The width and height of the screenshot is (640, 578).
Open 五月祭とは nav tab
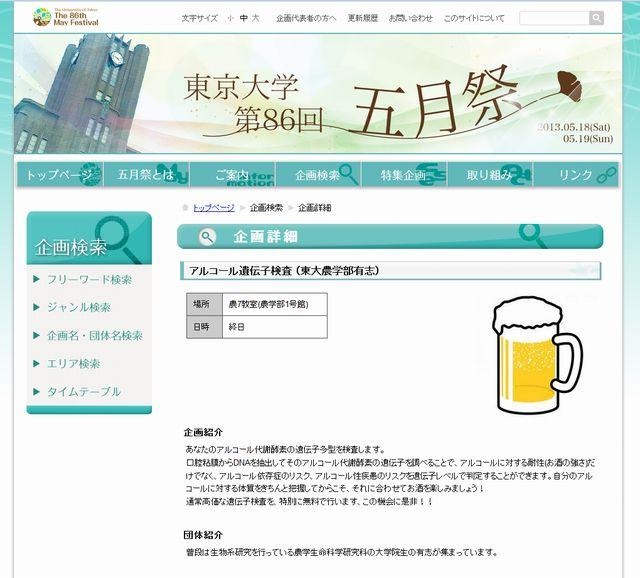pos(146,174)
